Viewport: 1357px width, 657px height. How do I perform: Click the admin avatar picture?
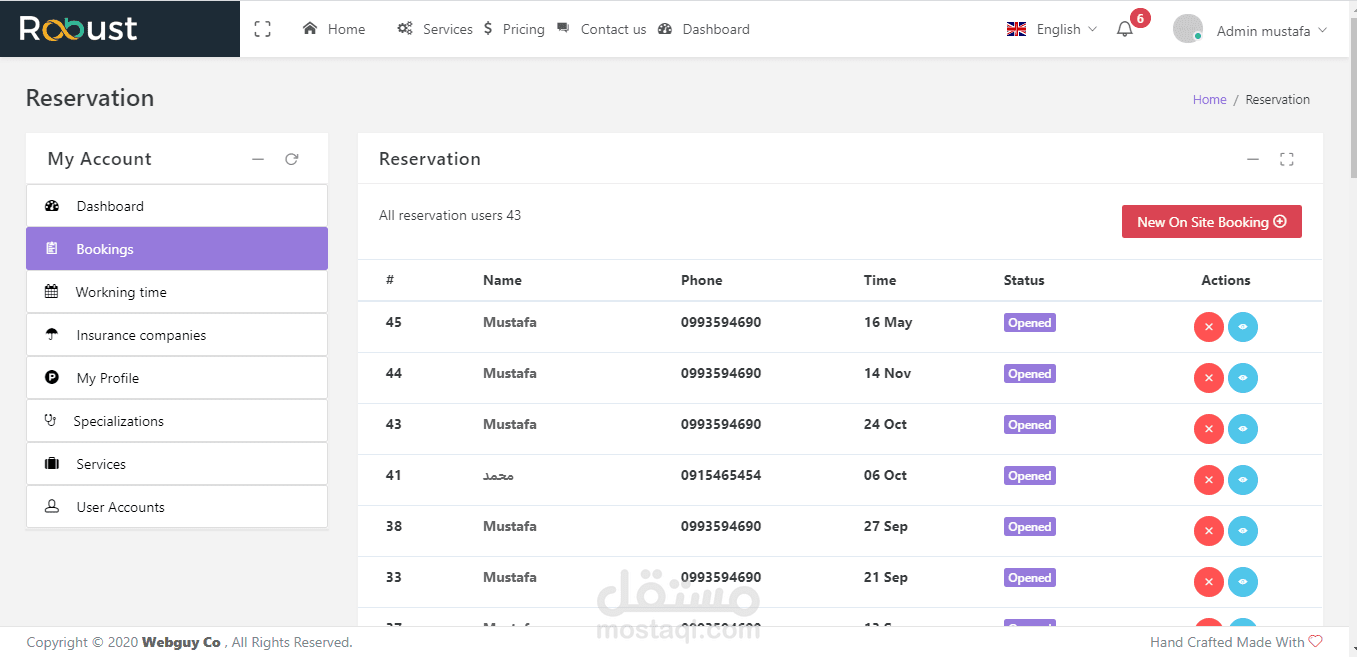[1187, 29]
